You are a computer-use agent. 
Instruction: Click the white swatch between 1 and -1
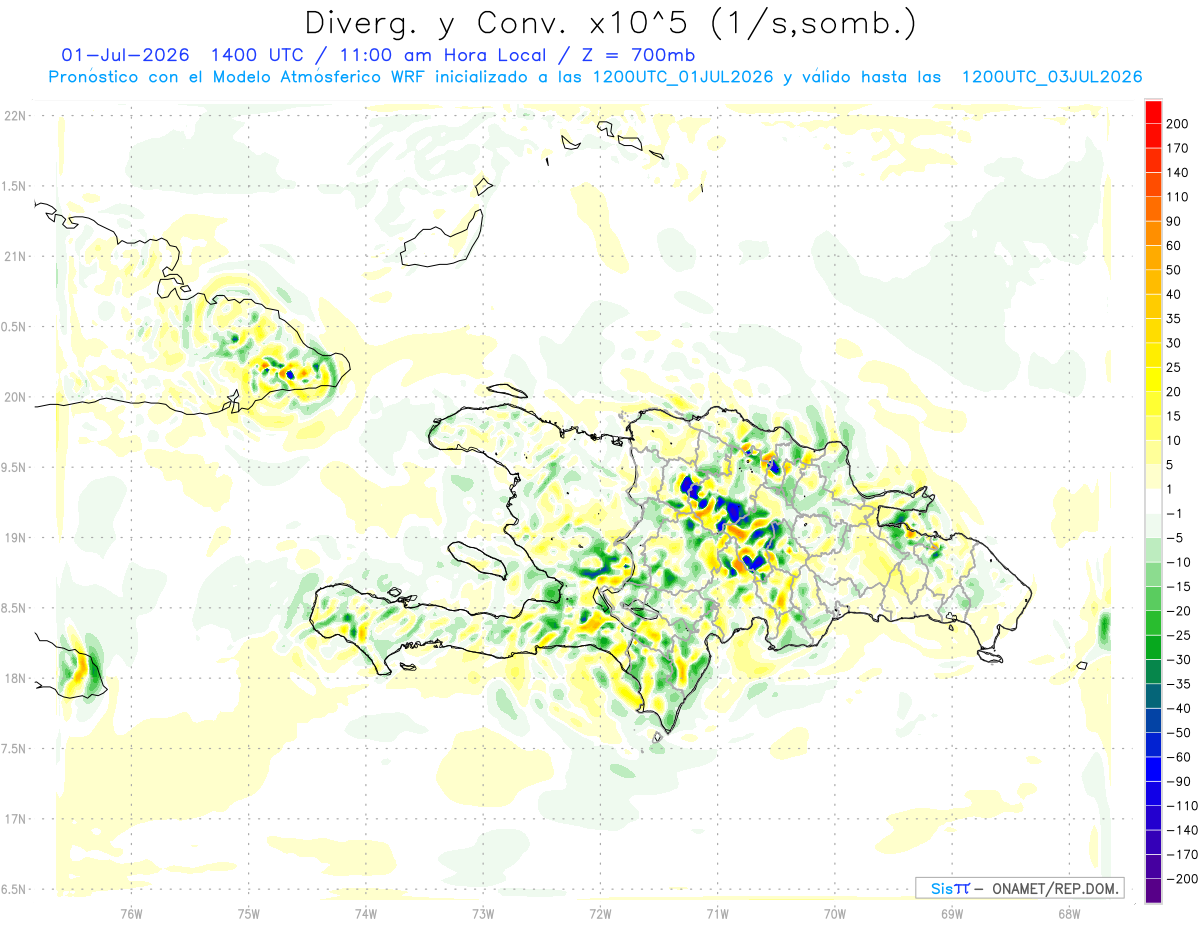tap(1153, 502)
